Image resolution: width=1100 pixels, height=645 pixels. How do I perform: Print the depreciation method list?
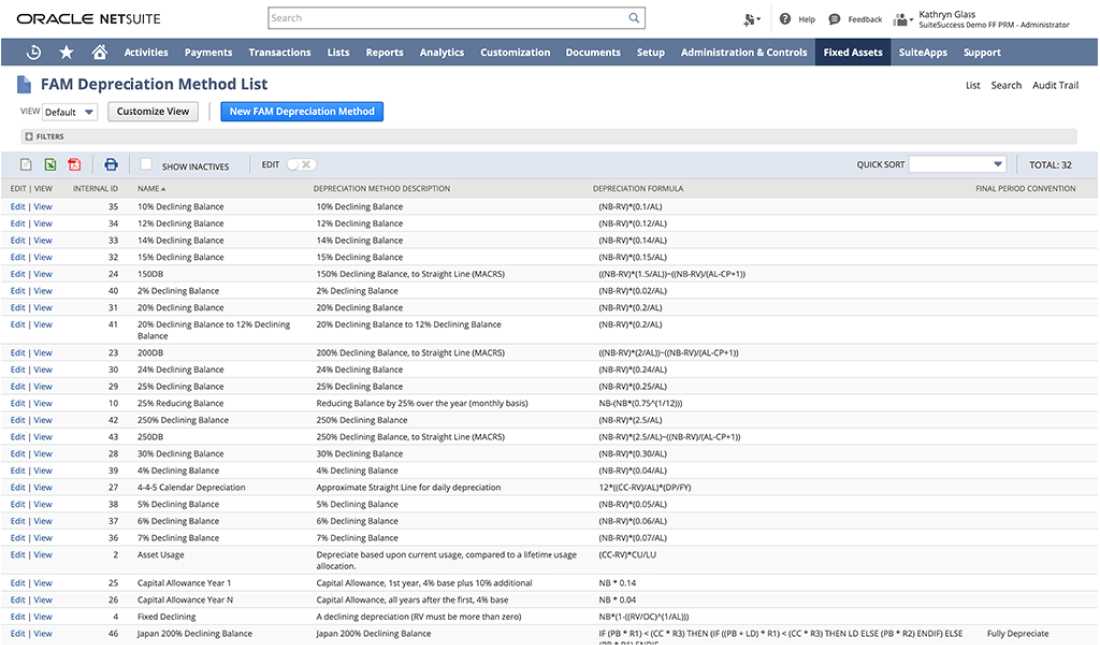point(111,165)
